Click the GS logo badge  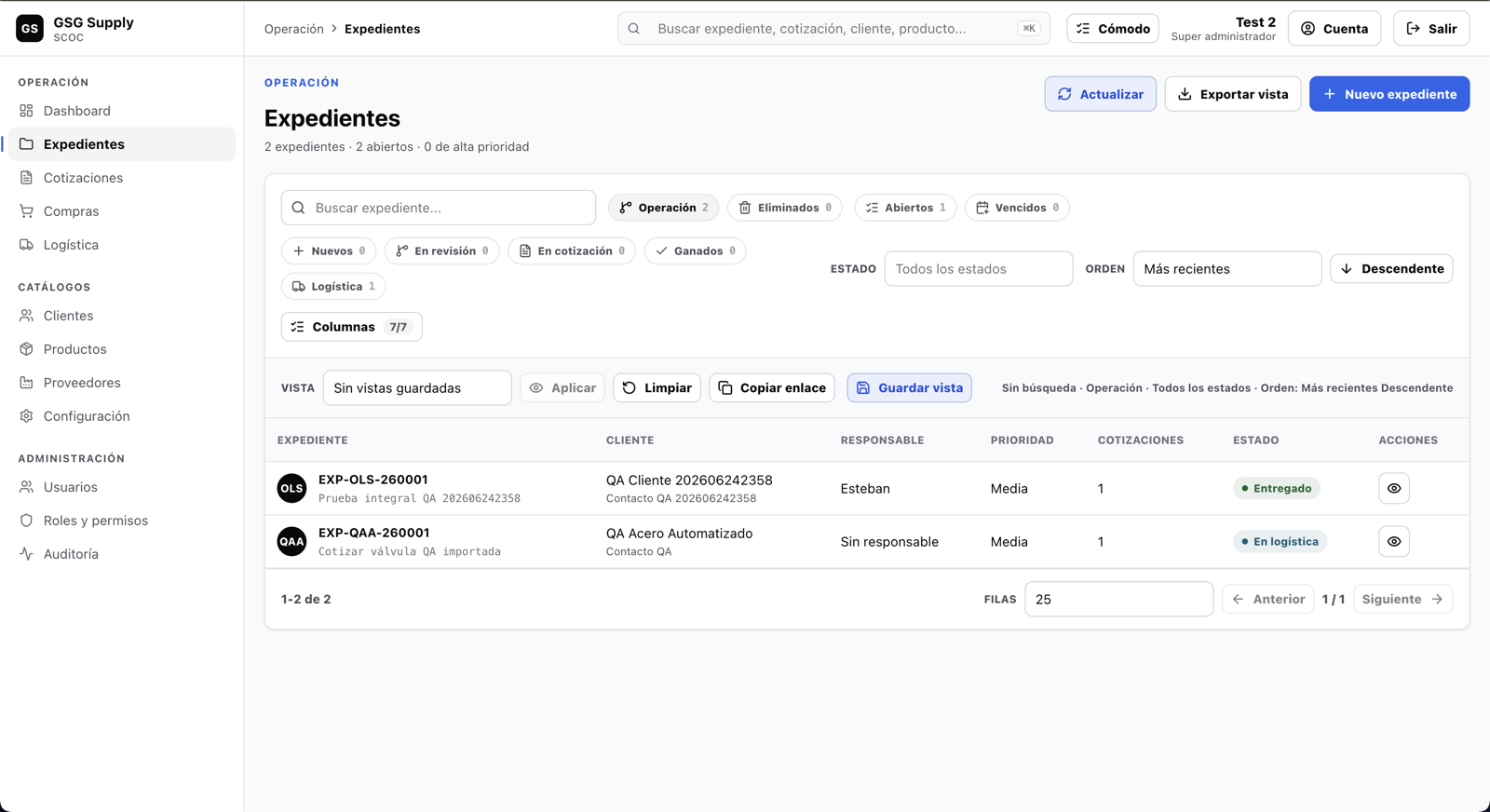[30, 29]
